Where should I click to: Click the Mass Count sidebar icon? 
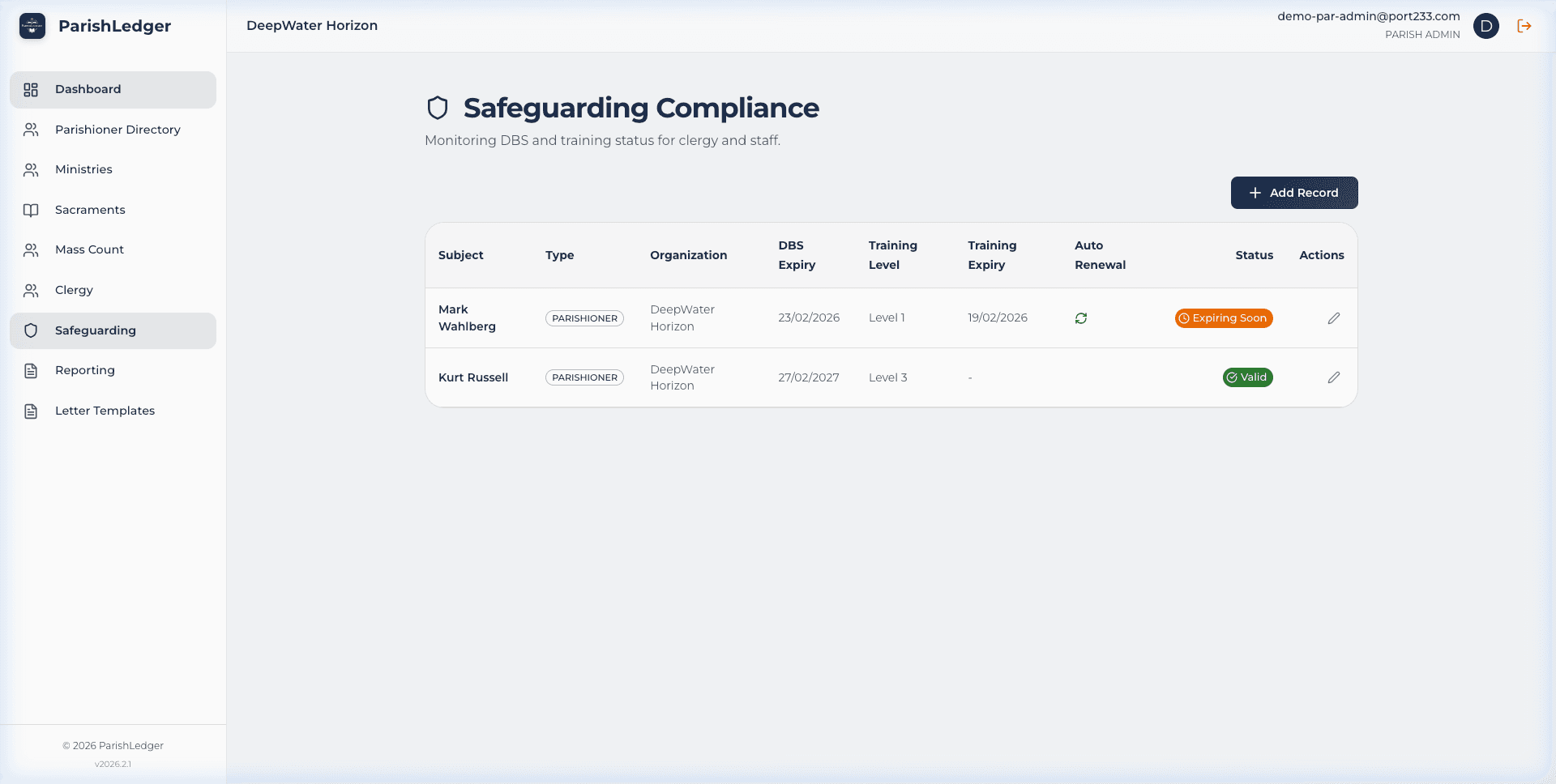pyautogui.click(x=31, y=249)
